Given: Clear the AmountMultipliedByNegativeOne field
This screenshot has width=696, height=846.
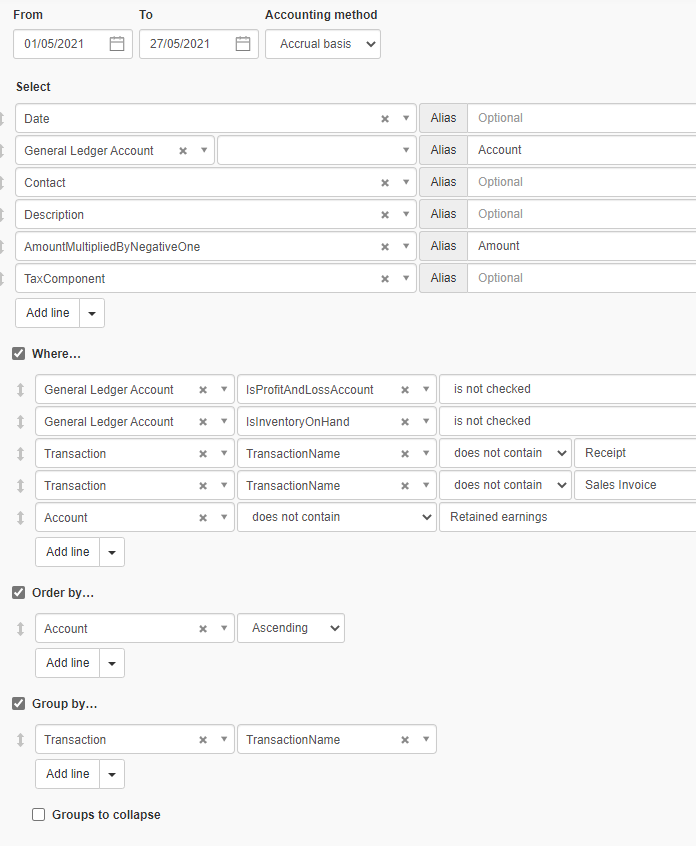Looking at the screenshot, I should pyautogui.click(x=385, y=247).
